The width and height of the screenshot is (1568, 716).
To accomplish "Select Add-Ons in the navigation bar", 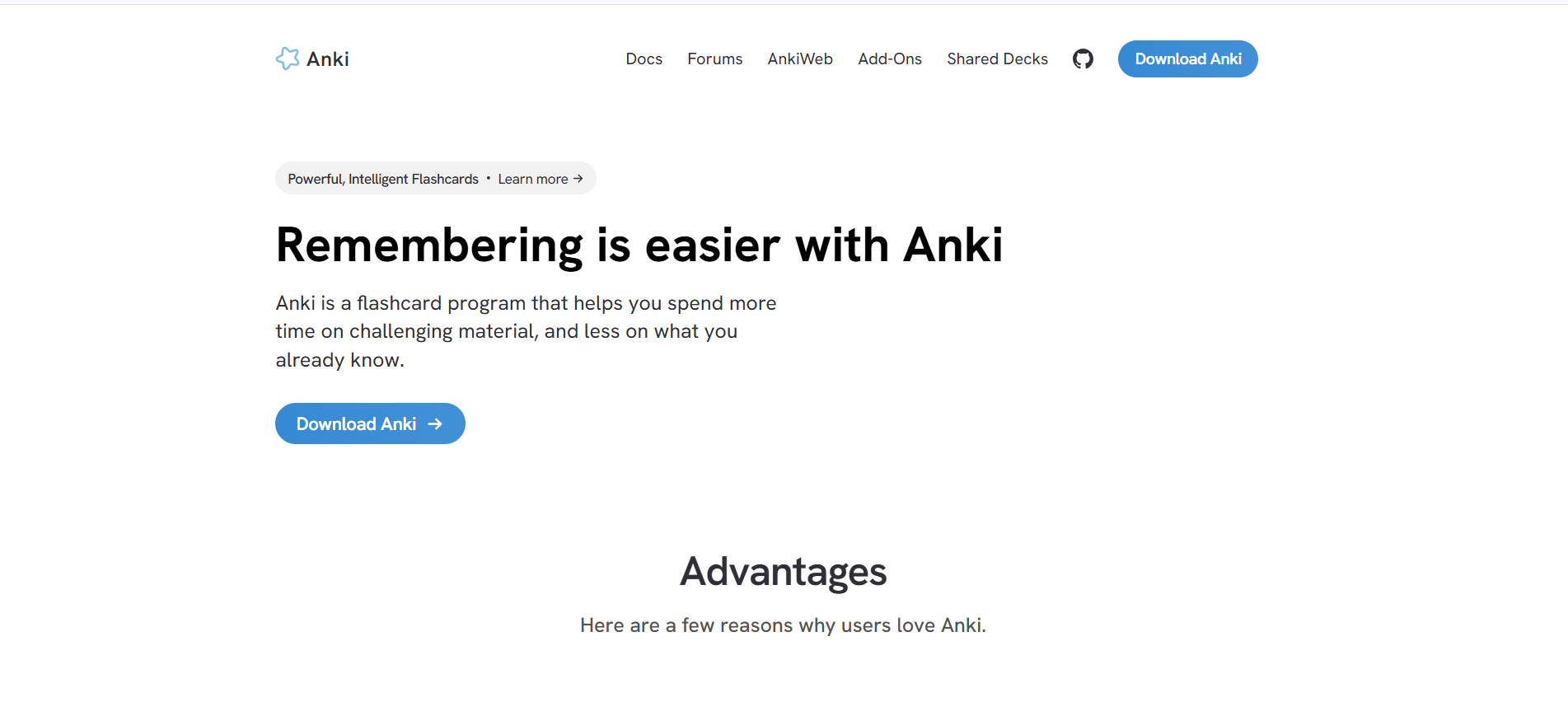I will pyautogui.click(x=889, y=59).
